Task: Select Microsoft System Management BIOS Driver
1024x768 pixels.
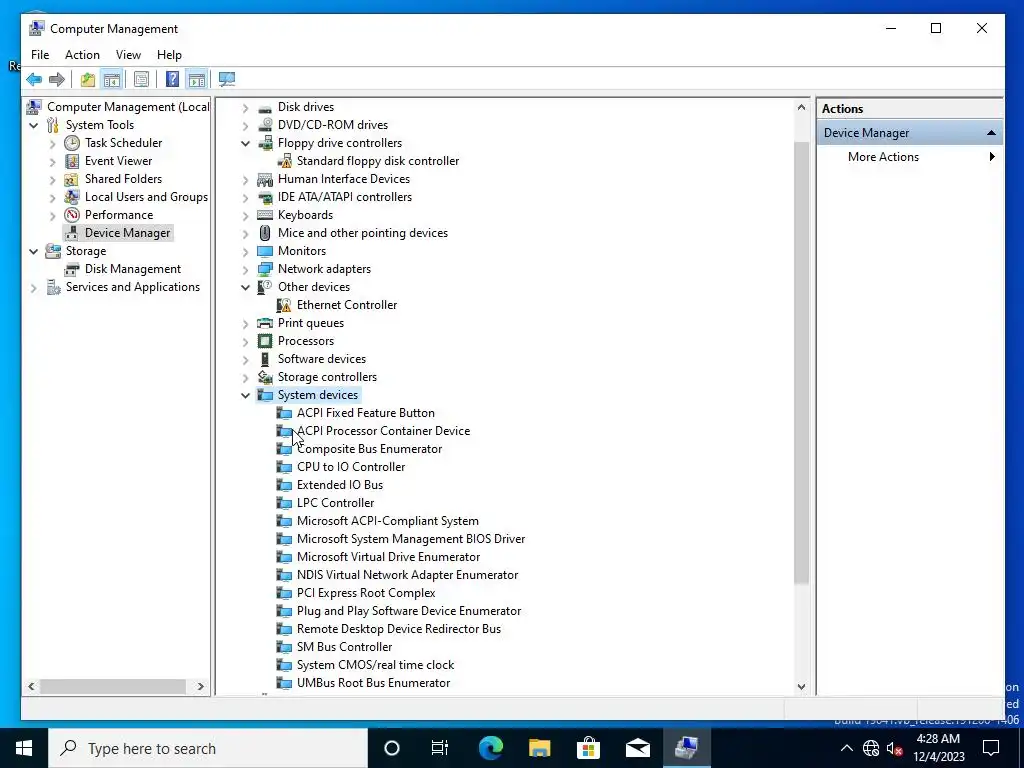Action: [x=411, y=539]
